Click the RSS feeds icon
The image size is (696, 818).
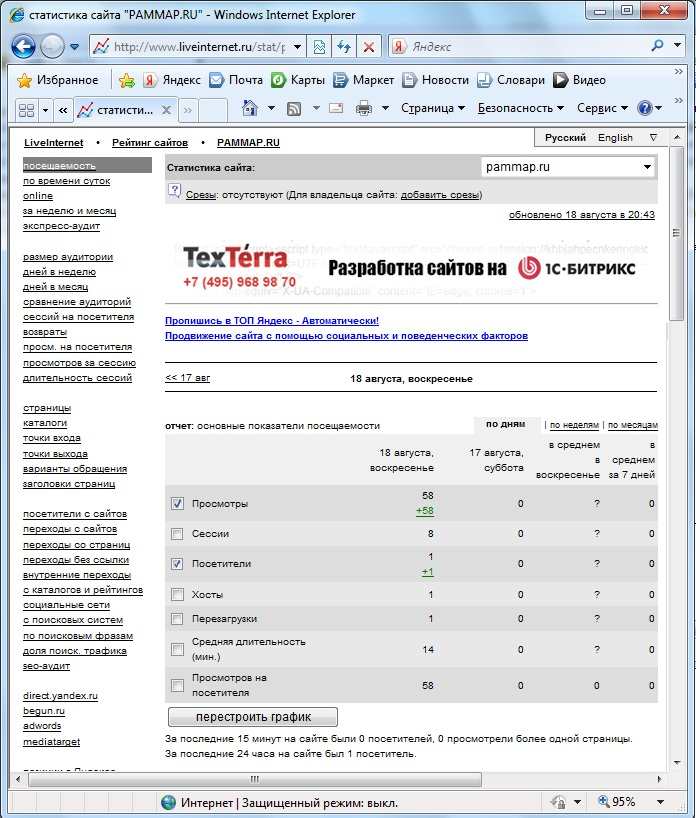pyautogui.click(x=294, y=109)
